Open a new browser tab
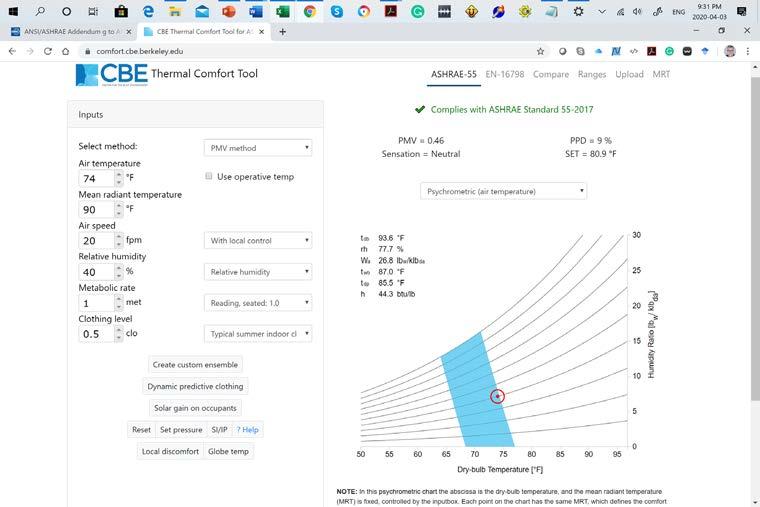 (x=283, y=32)
